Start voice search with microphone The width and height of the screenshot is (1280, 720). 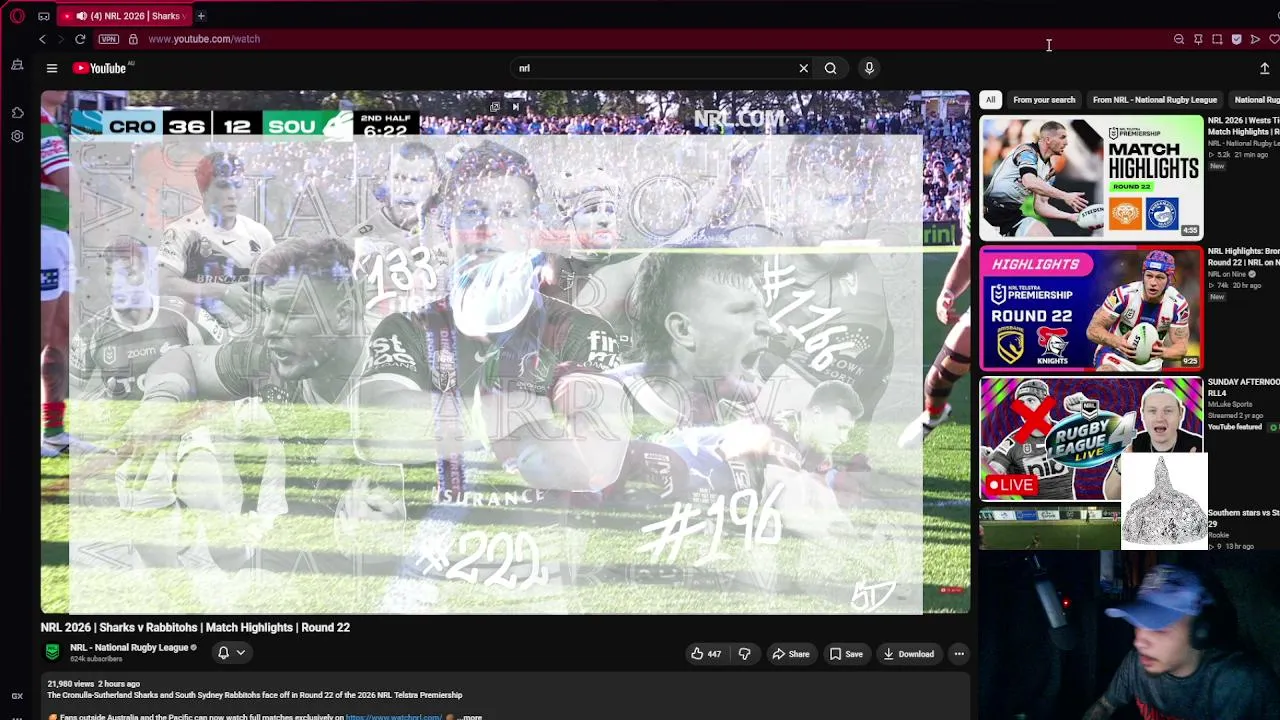point(869,68)
